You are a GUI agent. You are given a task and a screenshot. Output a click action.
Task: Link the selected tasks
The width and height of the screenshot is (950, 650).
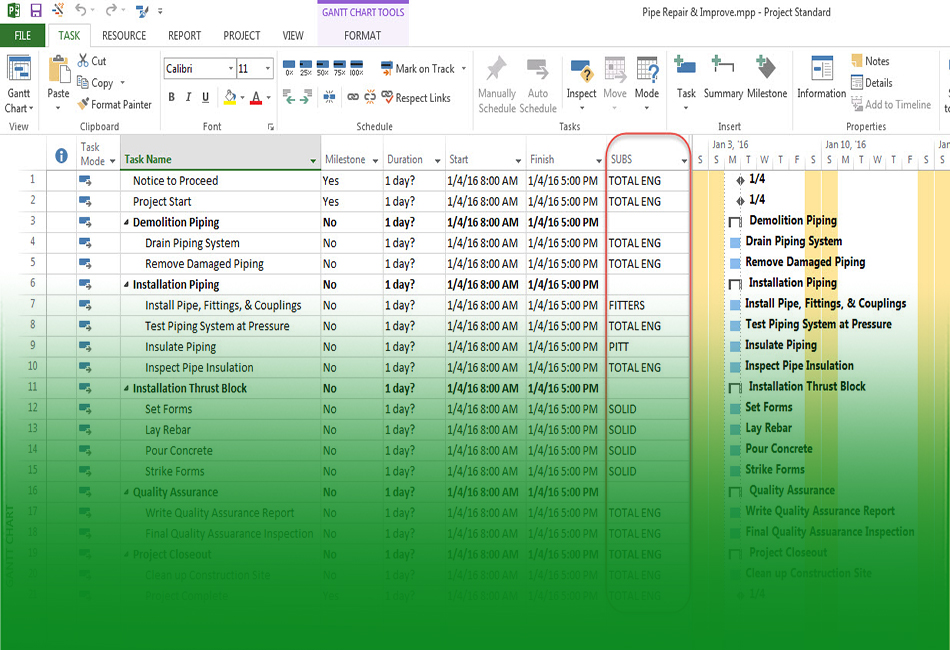(x=353, y=97)
